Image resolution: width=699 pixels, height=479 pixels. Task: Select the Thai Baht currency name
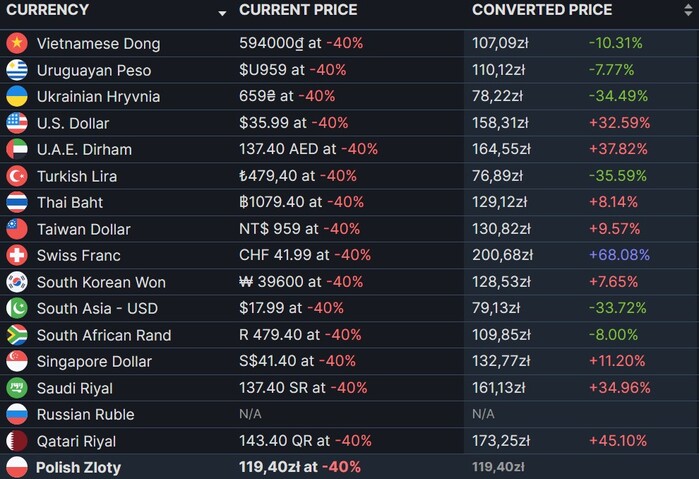[x=70, y=202]
